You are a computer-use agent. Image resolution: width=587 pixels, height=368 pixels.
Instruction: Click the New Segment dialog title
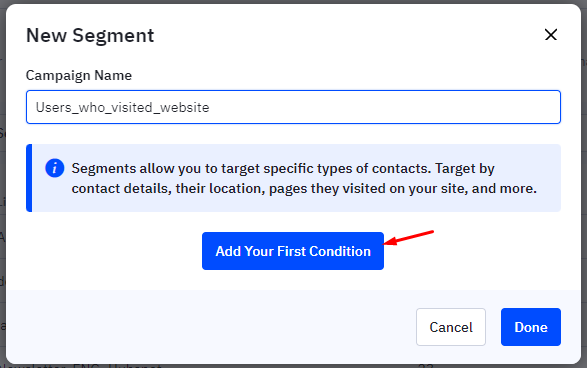point(90,36)
